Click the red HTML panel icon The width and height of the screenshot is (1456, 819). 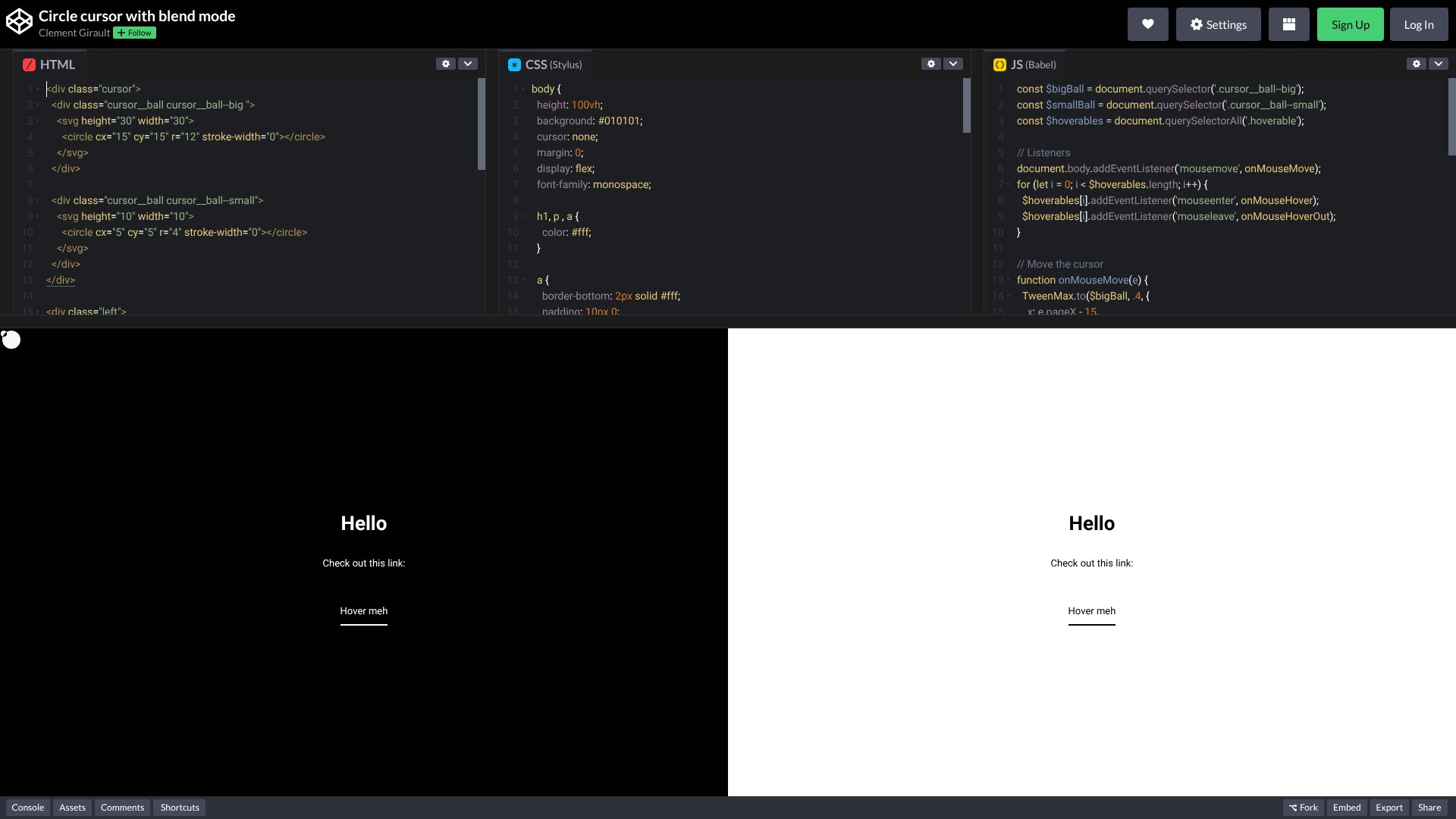29,65
